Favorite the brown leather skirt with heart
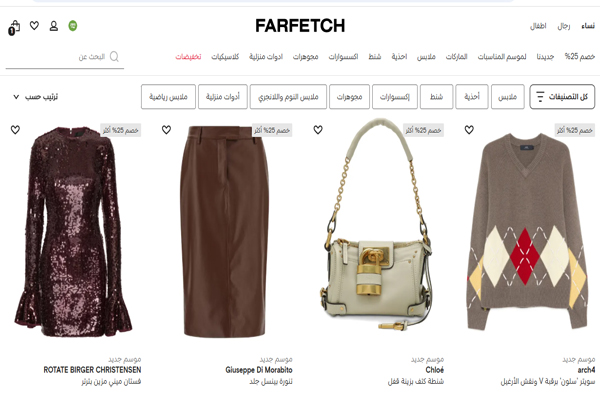Viewport: 600px width, 400px height. click(x=166, y=130)
